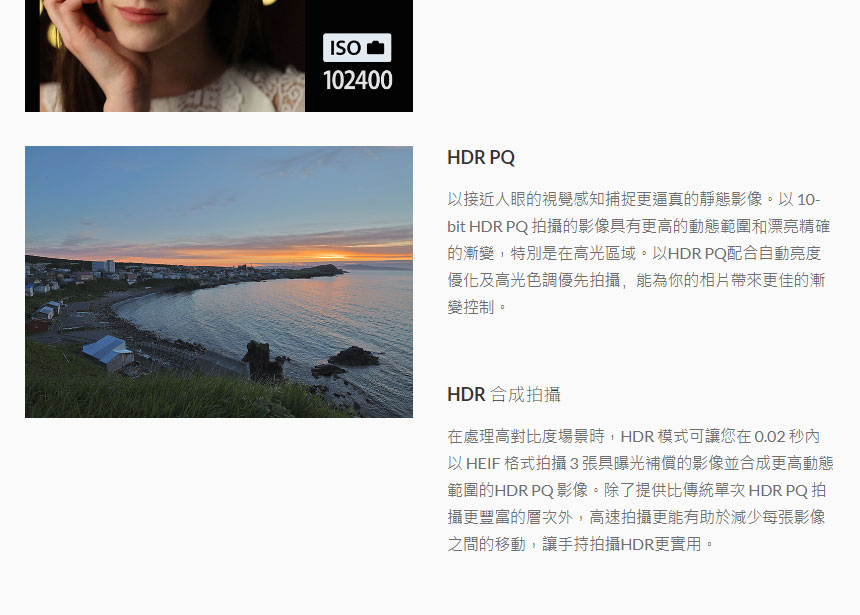Select the 102400 ISO value label

click(358, 80)
